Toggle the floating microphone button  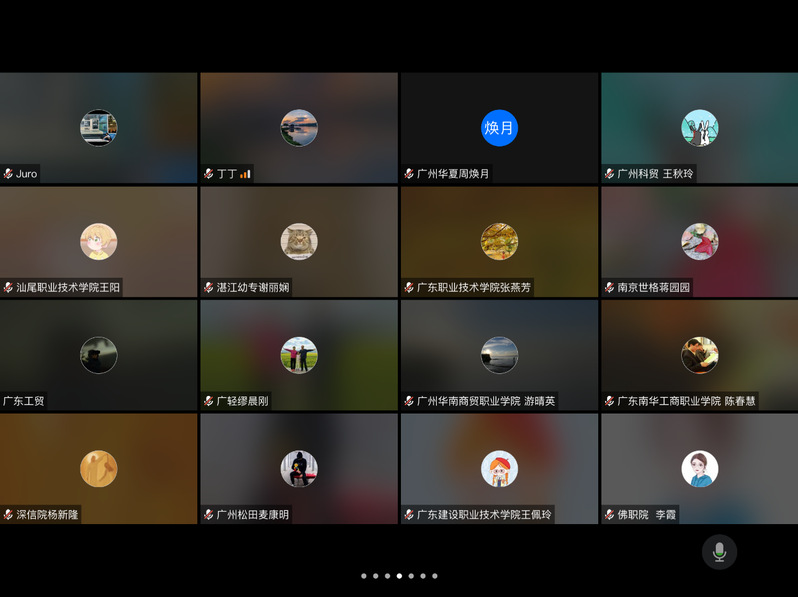[719, 552]
